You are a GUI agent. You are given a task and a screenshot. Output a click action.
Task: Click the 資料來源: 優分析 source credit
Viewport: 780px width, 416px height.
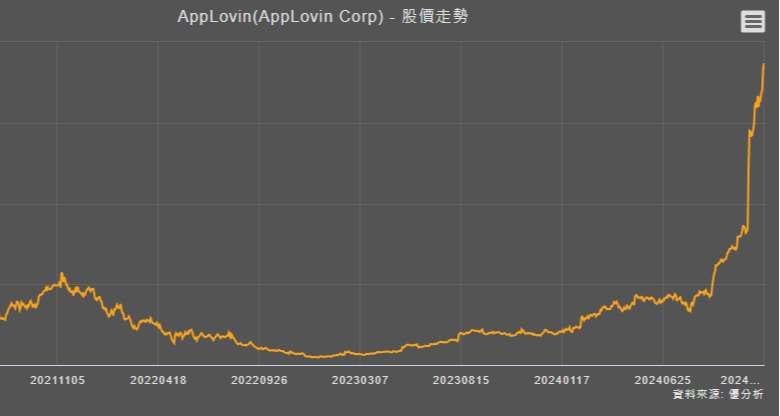coord(718,394)
